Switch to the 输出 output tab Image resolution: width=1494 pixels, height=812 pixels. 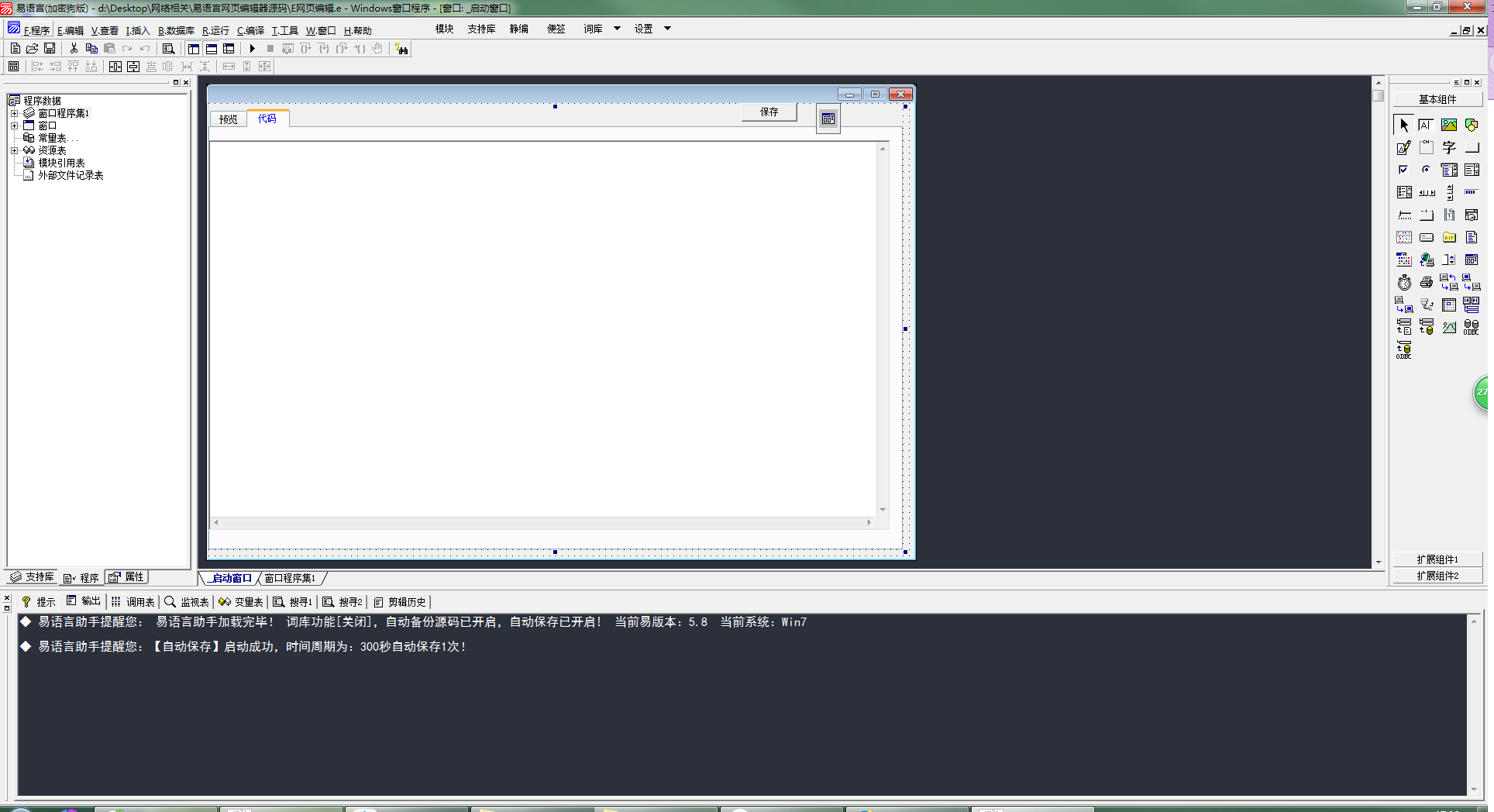(x=84, y=601)
